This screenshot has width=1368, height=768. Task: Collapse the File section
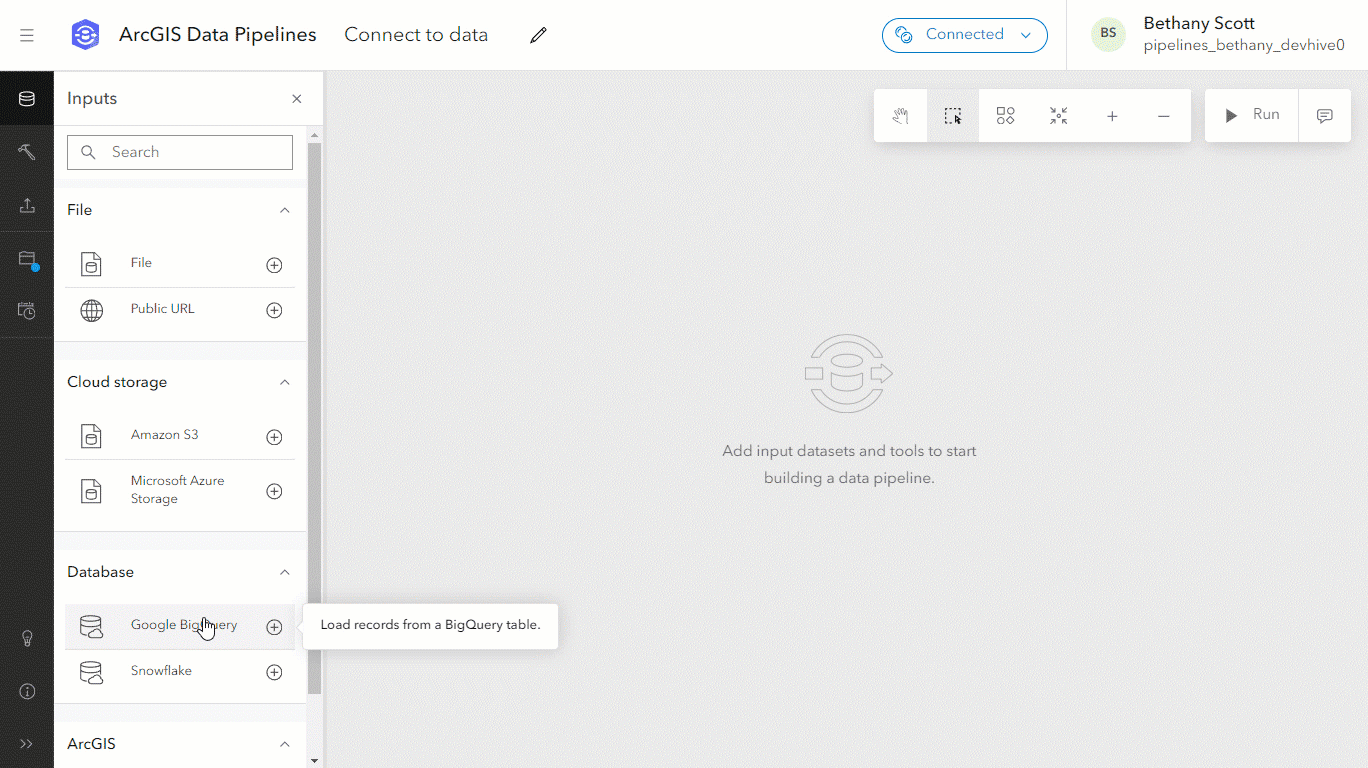(x=284, y=210)
